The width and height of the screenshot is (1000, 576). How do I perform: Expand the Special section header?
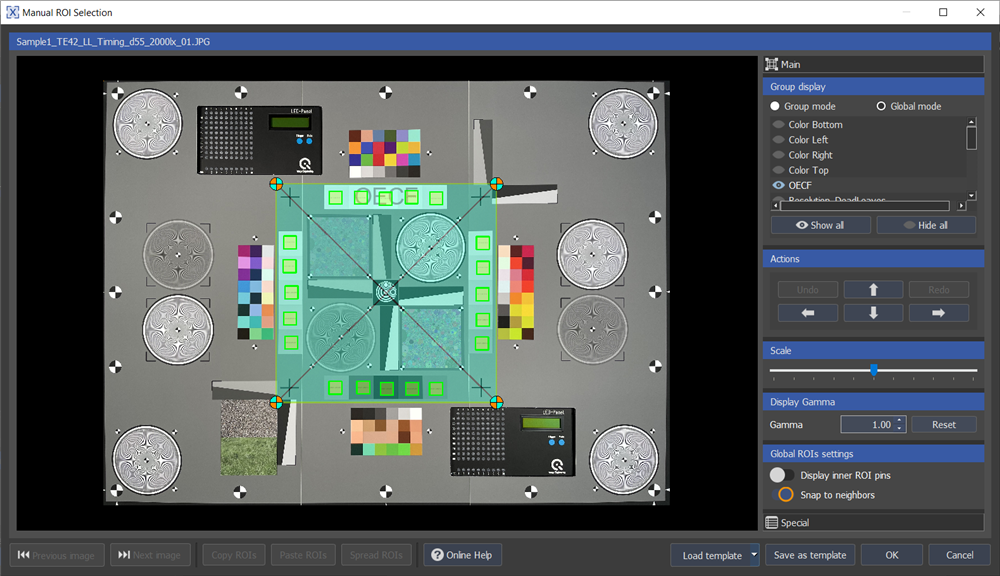click(873, 522)
